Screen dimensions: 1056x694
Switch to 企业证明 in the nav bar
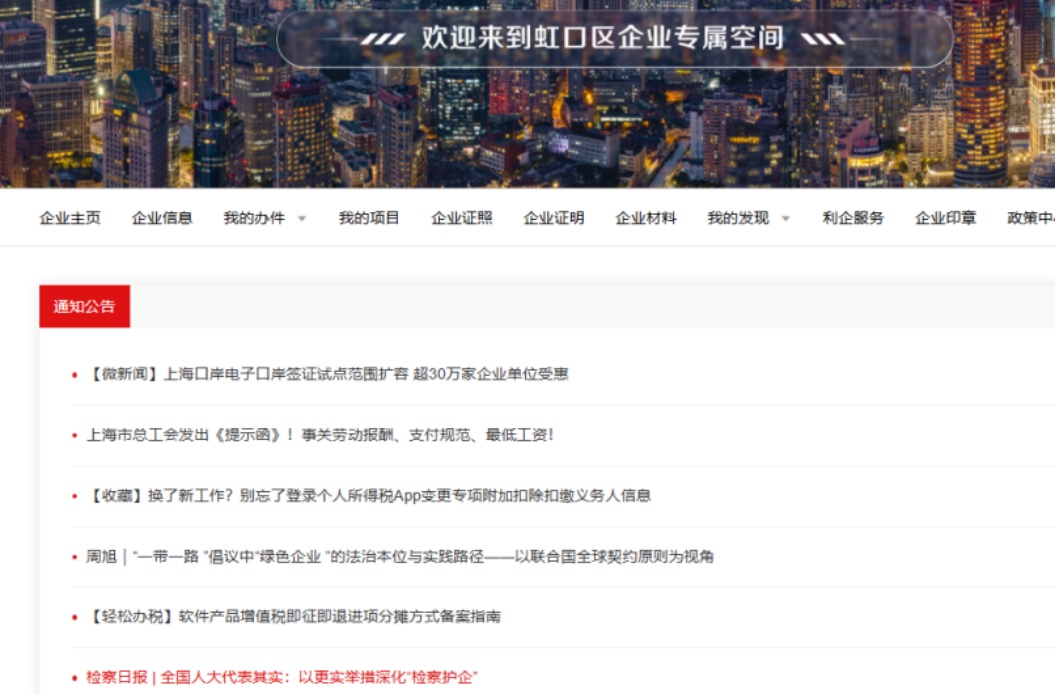pyautogui.click(x=554, y=218)
